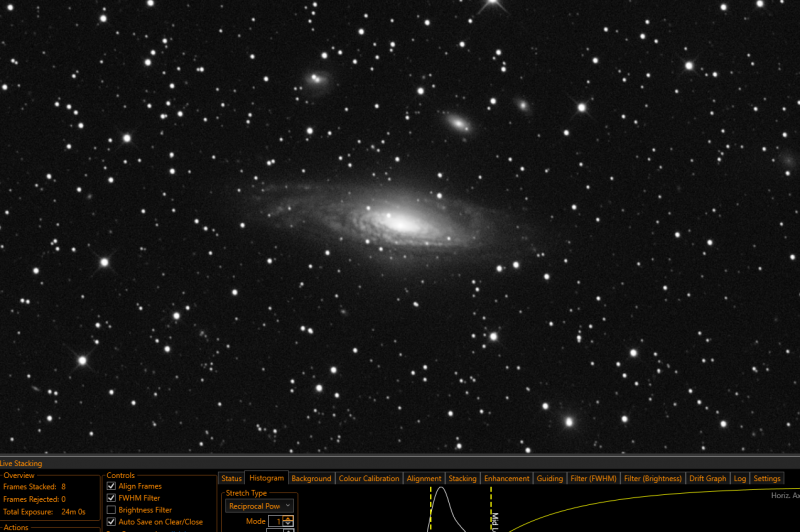Viewport: 800px width, 532px height.
Task: Open the Stacking tab
Action: click(x=462, y=478)
